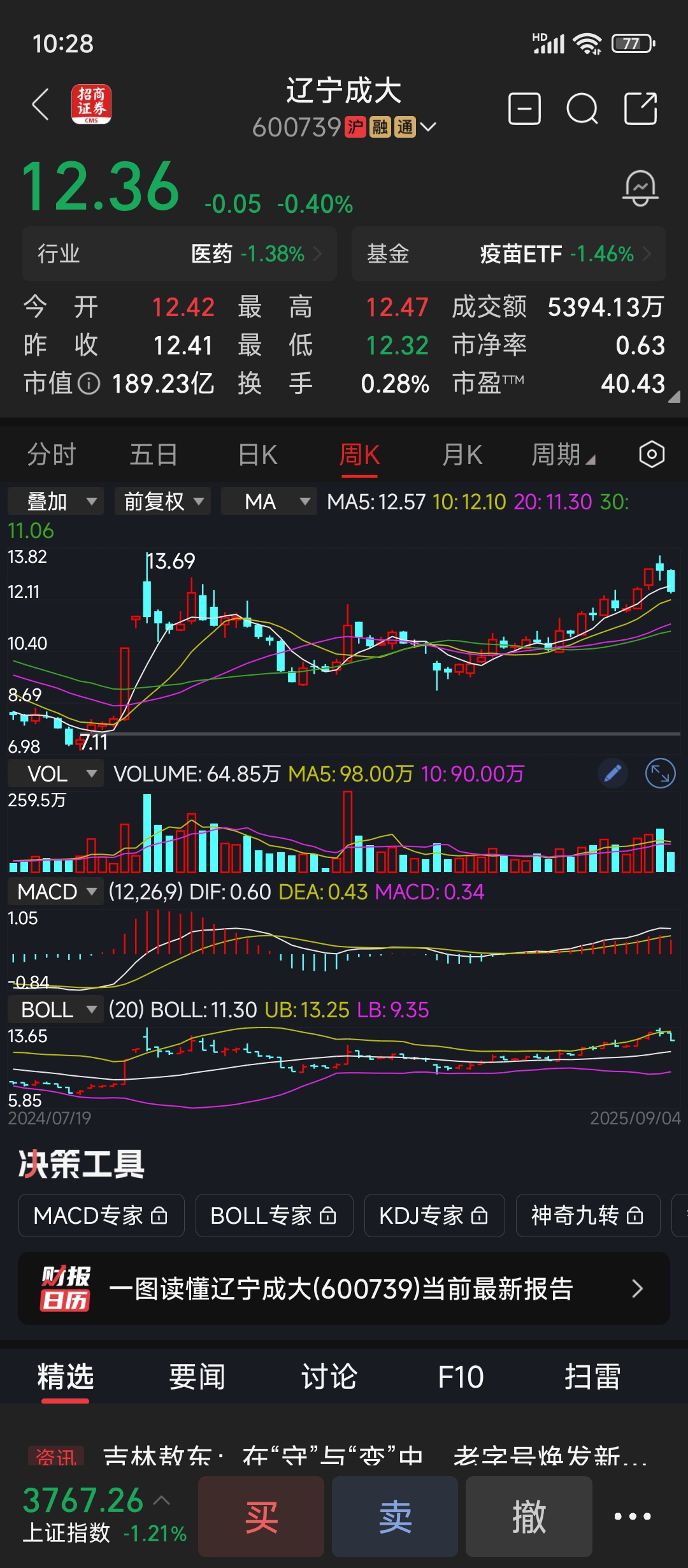Expand stock code dropdown chevron

(x=428, y=127)
